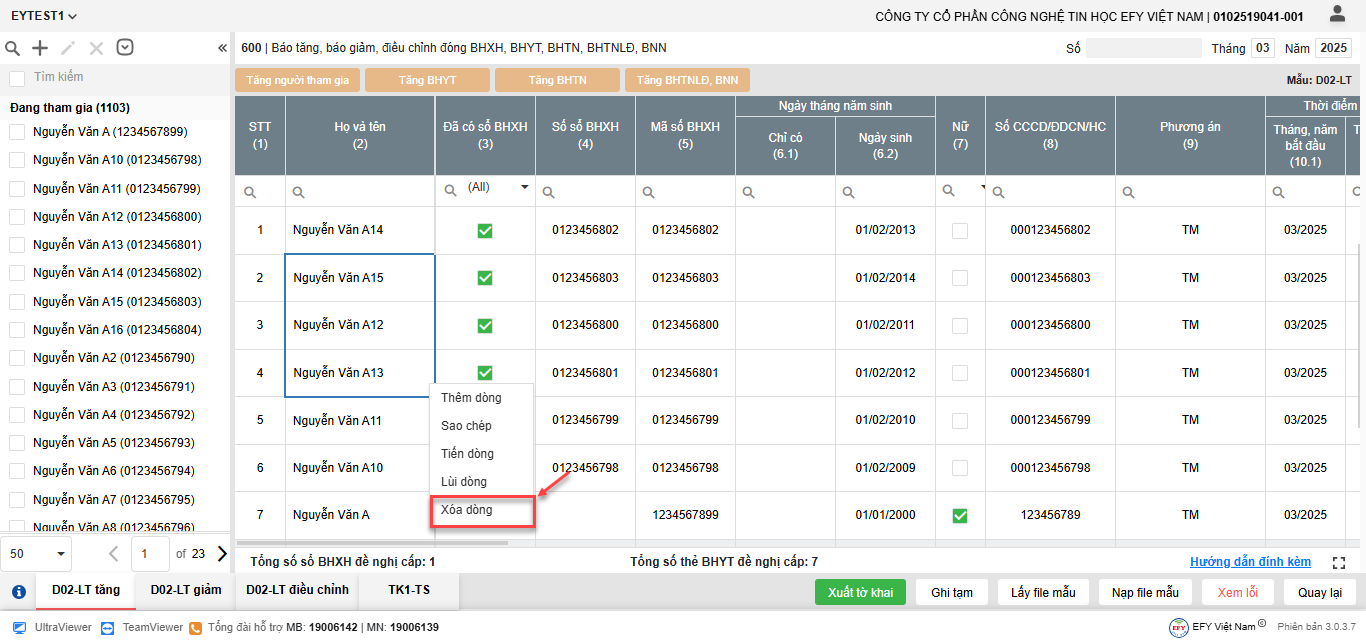The image size is (1366, 641).
Task: Tick checkbox for Nguyễn Văn A10 in list
Action: 17,160
